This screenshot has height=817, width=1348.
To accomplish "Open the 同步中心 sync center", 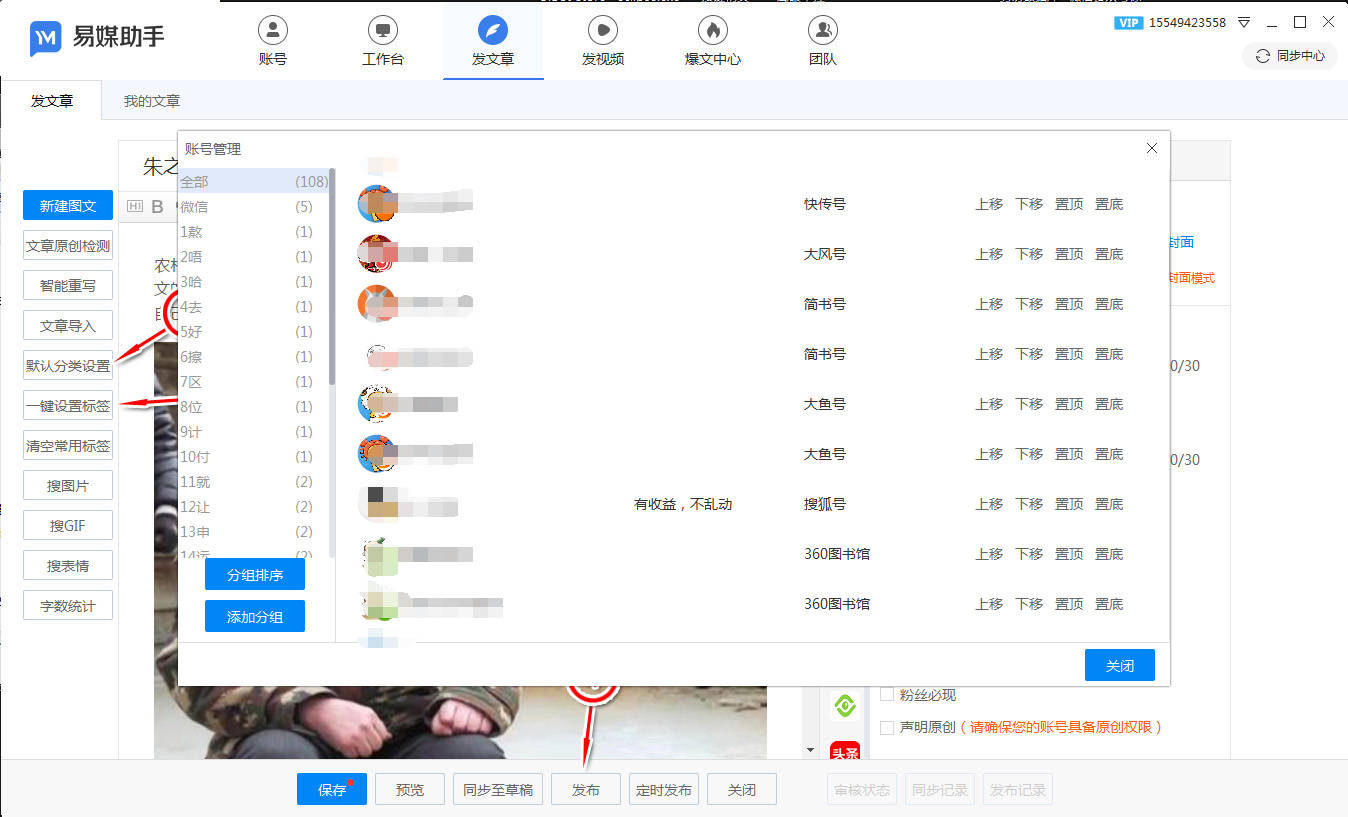I will (x=1289, y=56).
